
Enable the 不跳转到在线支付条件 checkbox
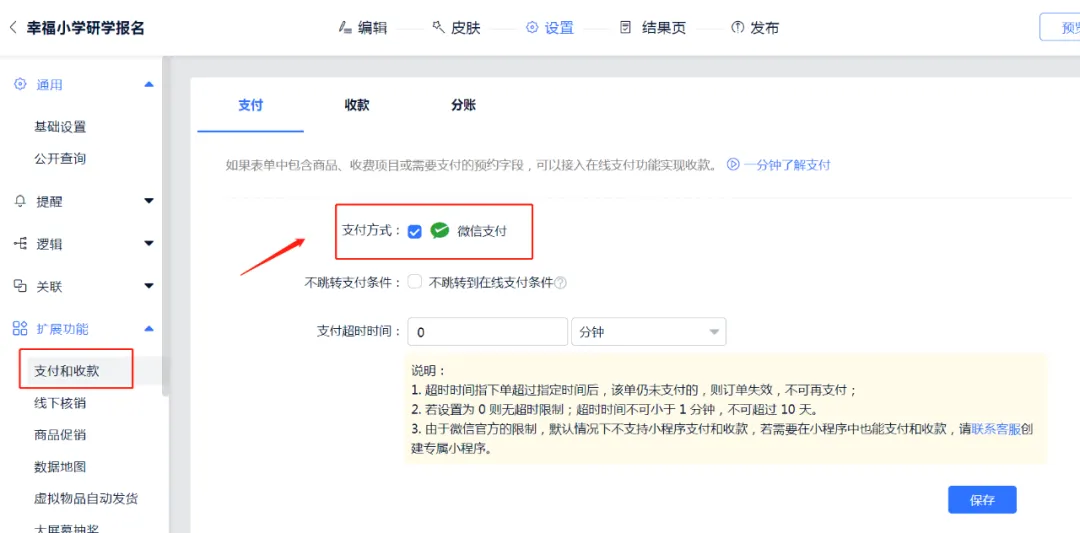tap(415, 282)
